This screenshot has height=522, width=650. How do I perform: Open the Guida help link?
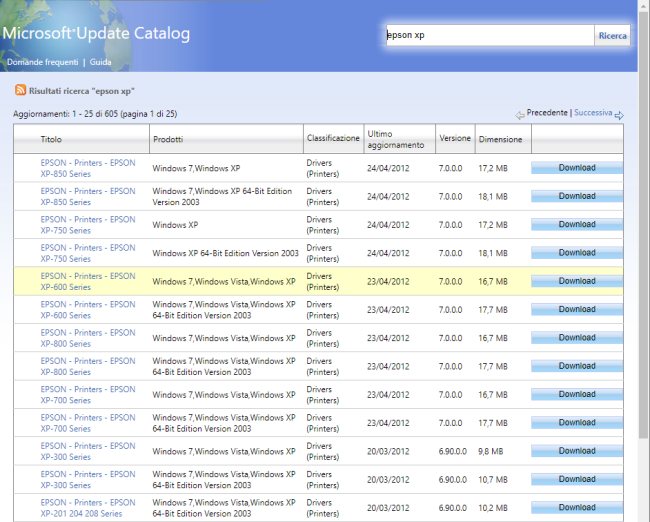click(100, 62)
